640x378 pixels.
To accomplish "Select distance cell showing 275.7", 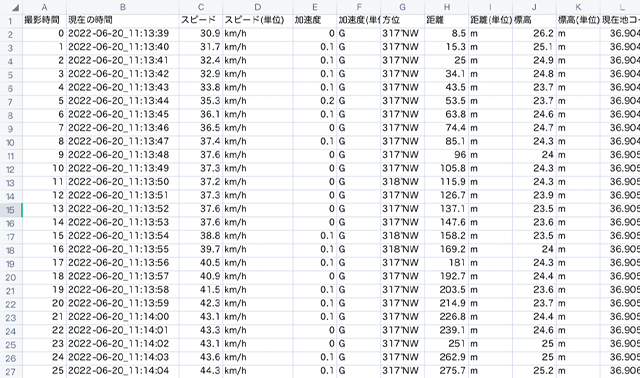I will tap(447, 371).
